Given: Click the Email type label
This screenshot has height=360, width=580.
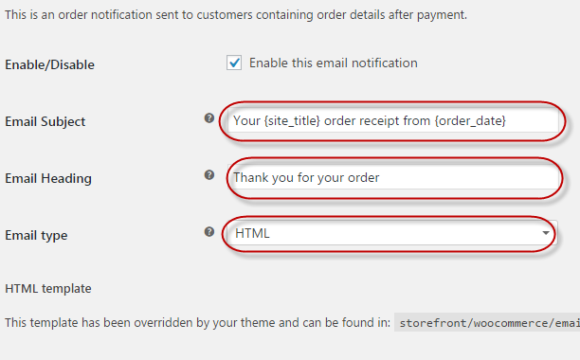Looking at the screenshot, I should pos(36,235).
